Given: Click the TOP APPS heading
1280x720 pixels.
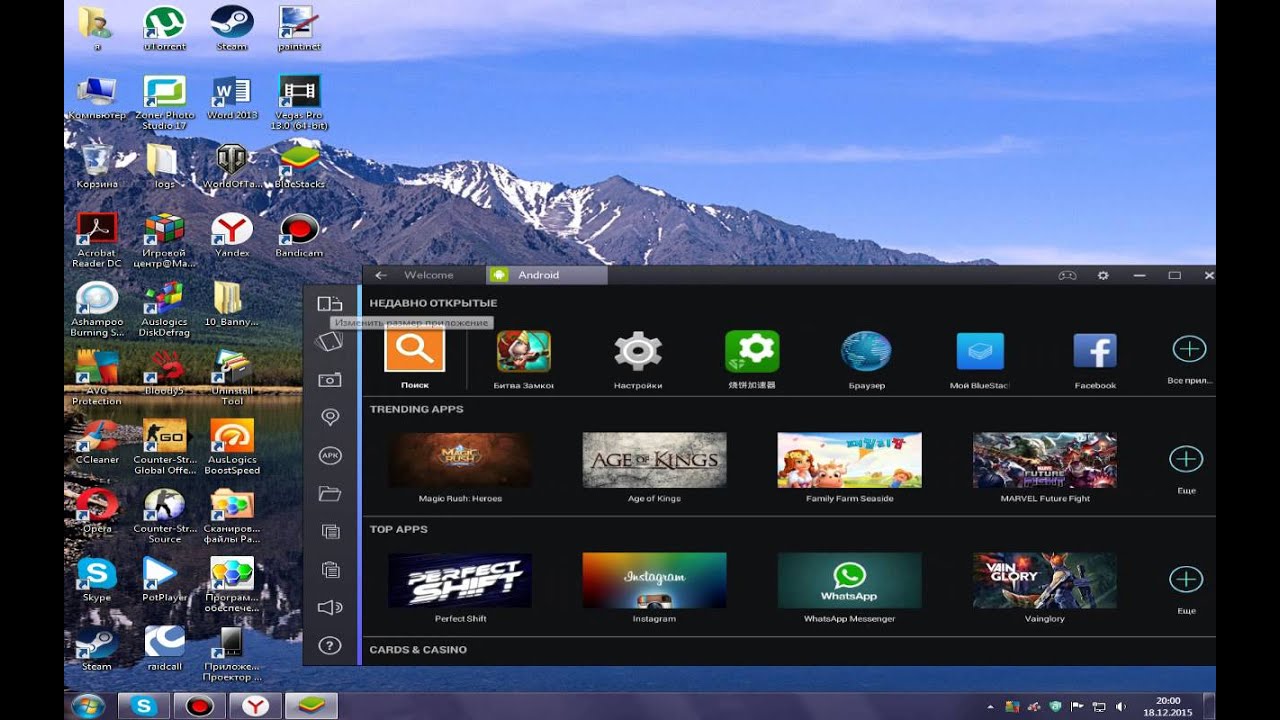Looking at the screenshot, I should tap(398, 529).
